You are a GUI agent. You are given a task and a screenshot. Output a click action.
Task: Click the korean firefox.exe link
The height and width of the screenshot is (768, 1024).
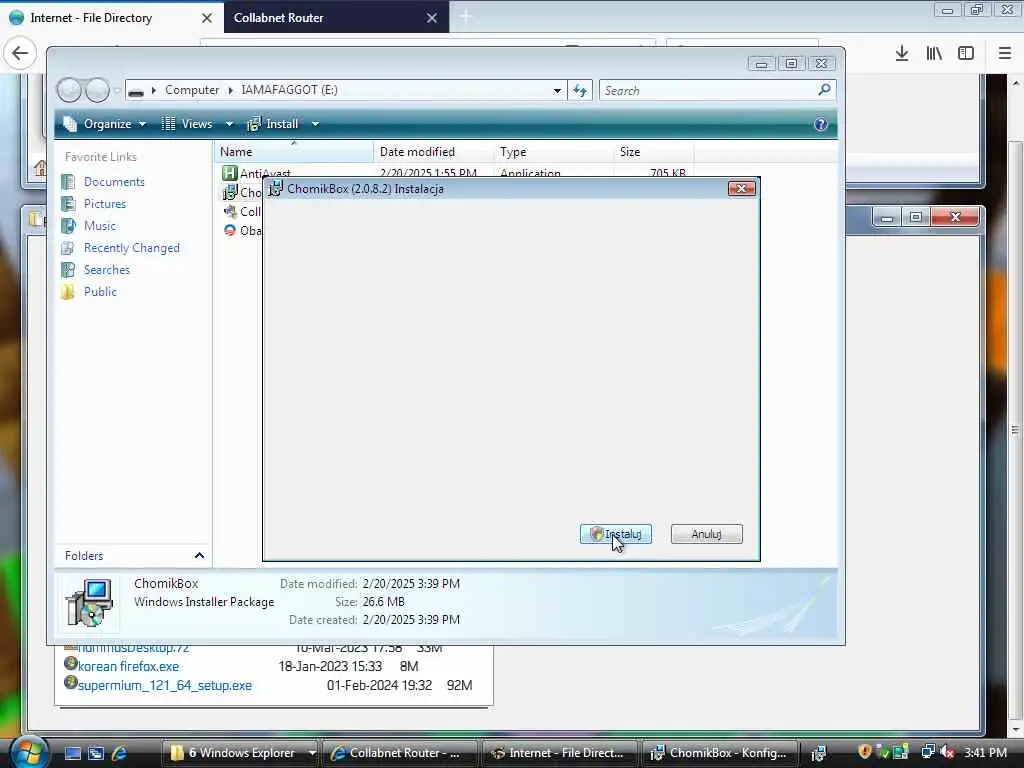(128, 666)
